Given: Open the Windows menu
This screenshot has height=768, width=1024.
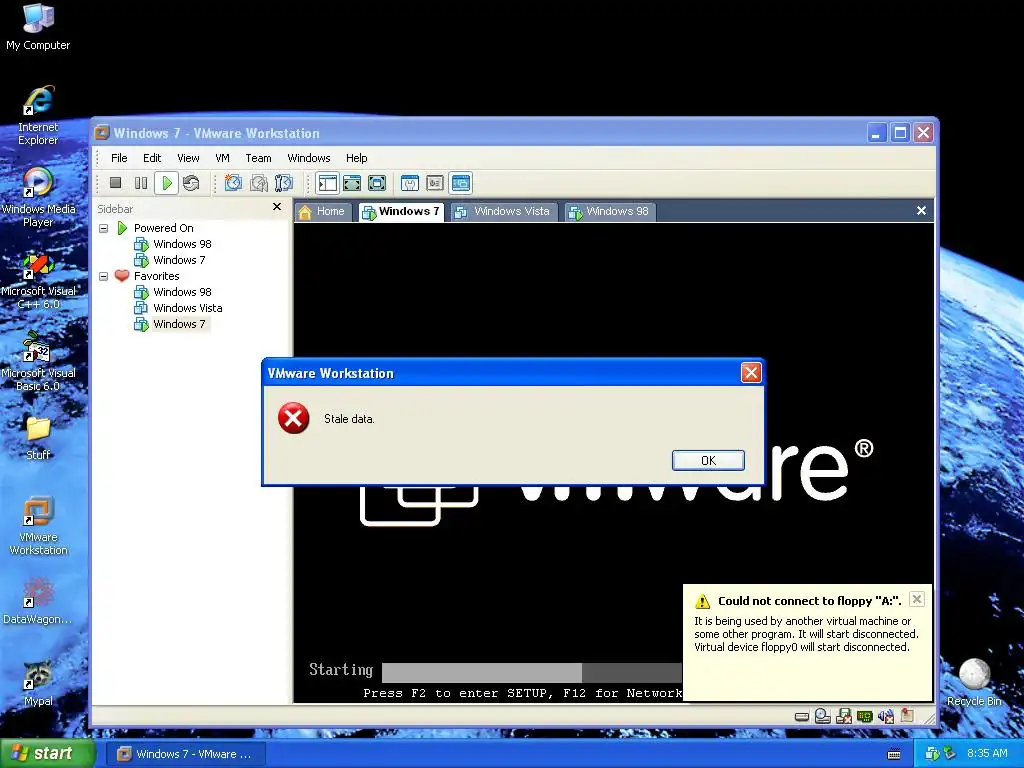Looking at the screenshot, I should pos(309,158).
